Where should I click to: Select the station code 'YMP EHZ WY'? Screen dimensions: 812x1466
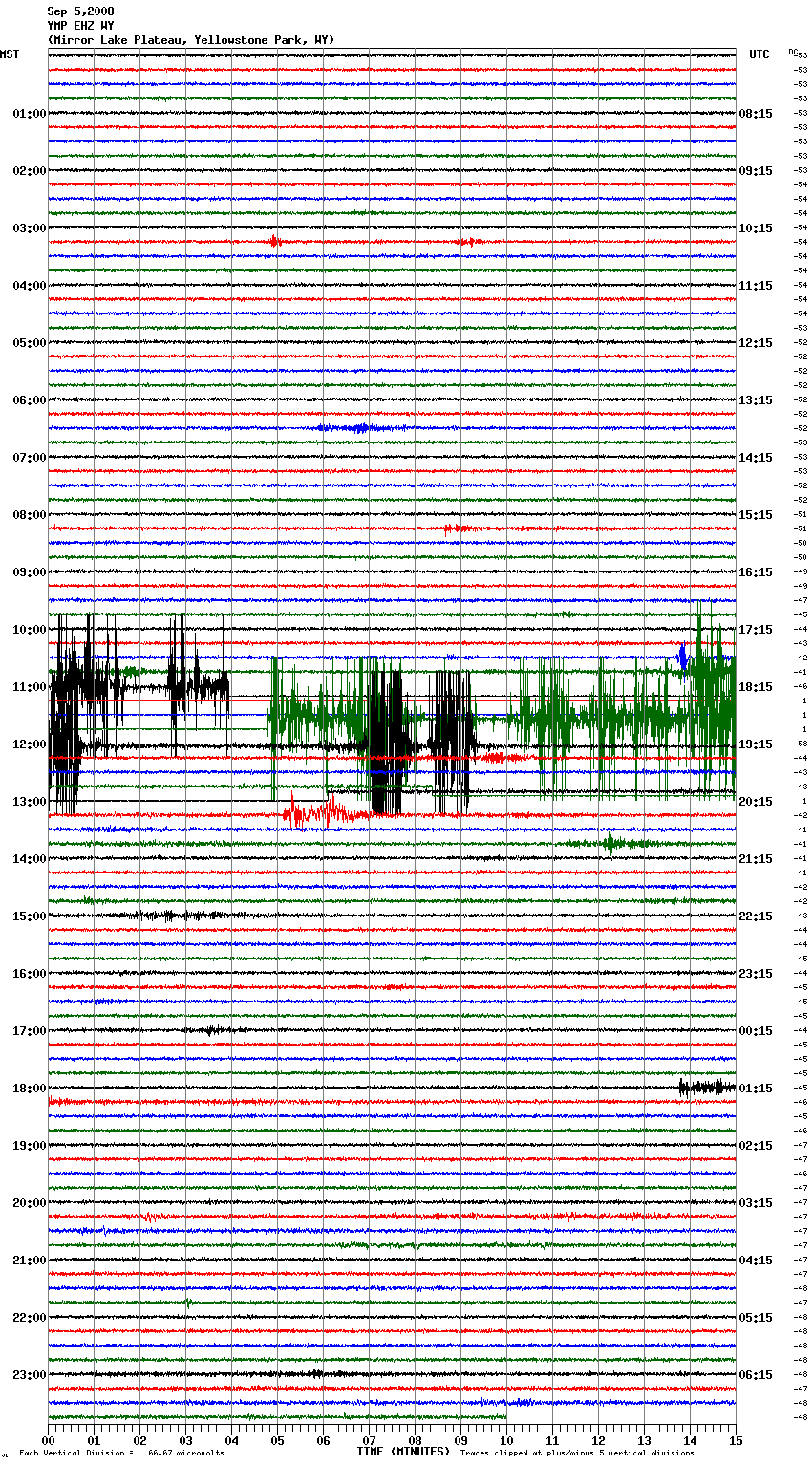pos(80,26)
